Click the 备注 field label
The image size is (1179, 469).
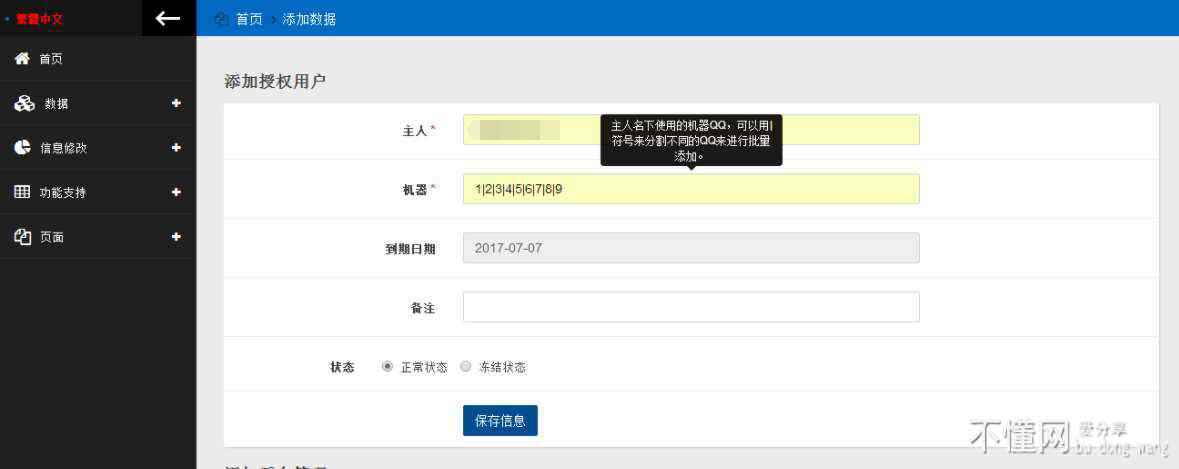pos(423,307)
